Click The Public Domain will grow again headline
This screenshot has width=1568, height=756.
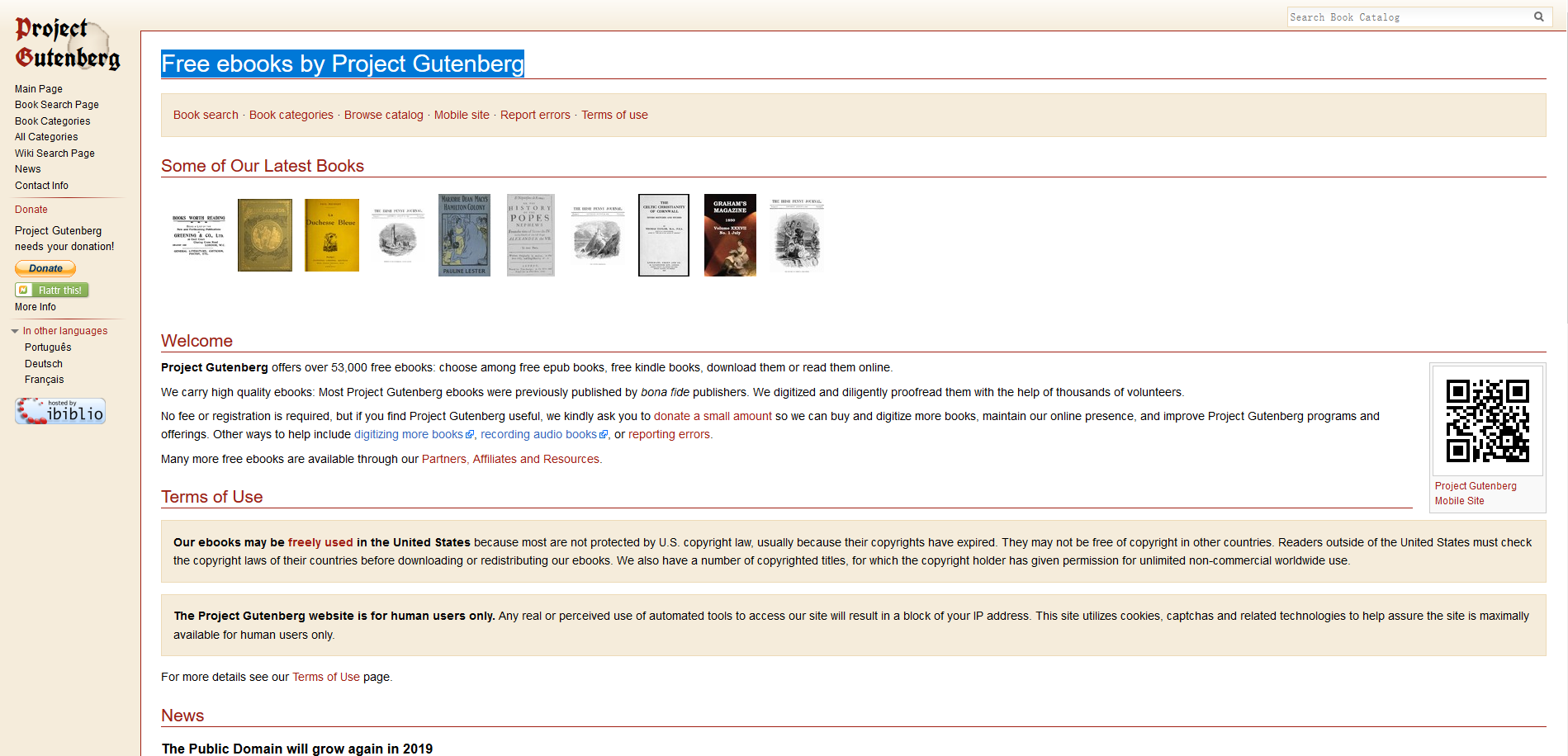[297, 748]
